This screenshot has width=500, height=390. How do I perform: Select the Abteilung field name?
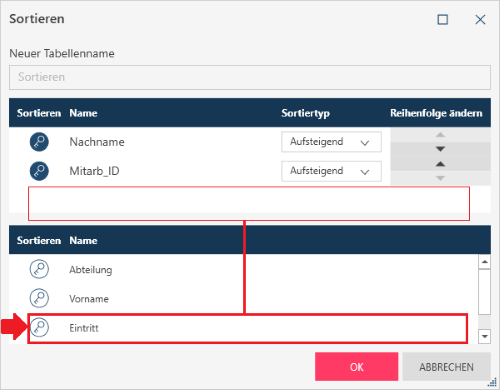[91, 270]
